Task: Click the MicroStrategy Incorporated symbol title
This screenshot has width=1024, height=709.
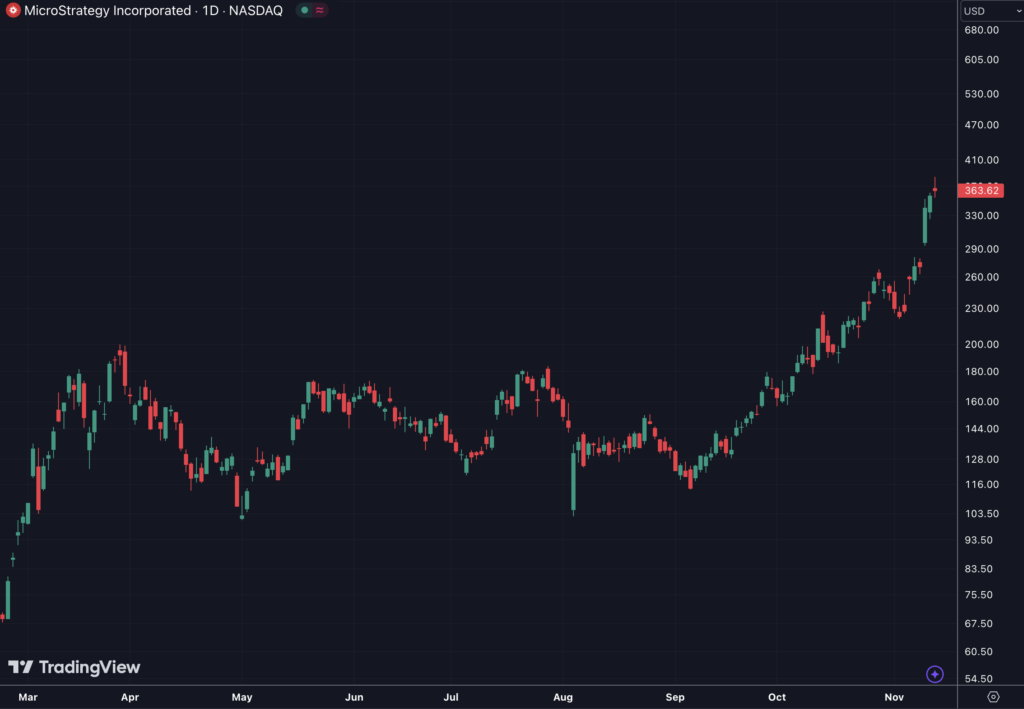Action: (107, 11)
